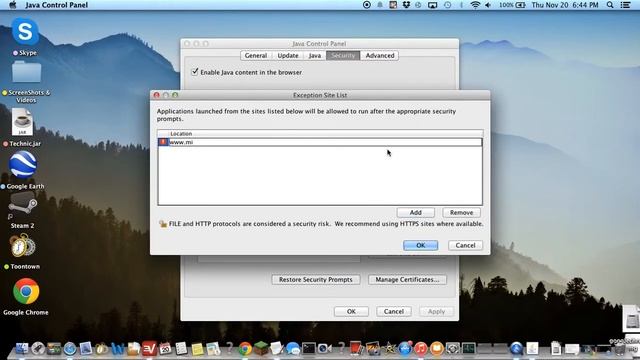This screenshot has height=360, width=640.
Task: Click Remove in Exception Site List
Action: (461, 212)
